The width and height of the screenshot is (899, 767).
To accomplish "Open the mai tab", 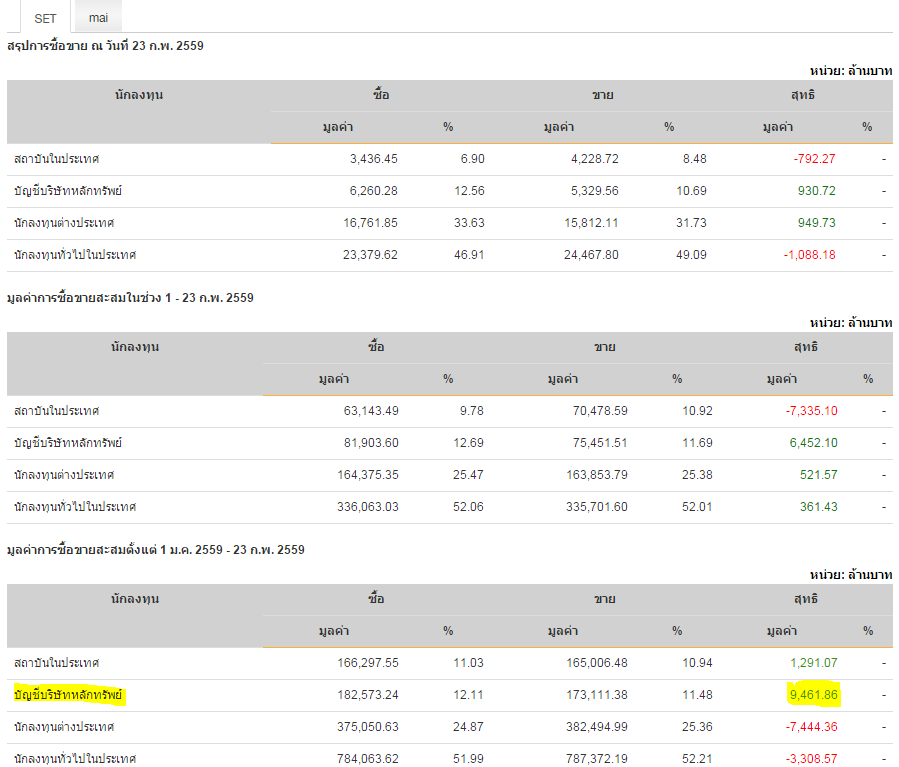I will [x=98, y=18].
